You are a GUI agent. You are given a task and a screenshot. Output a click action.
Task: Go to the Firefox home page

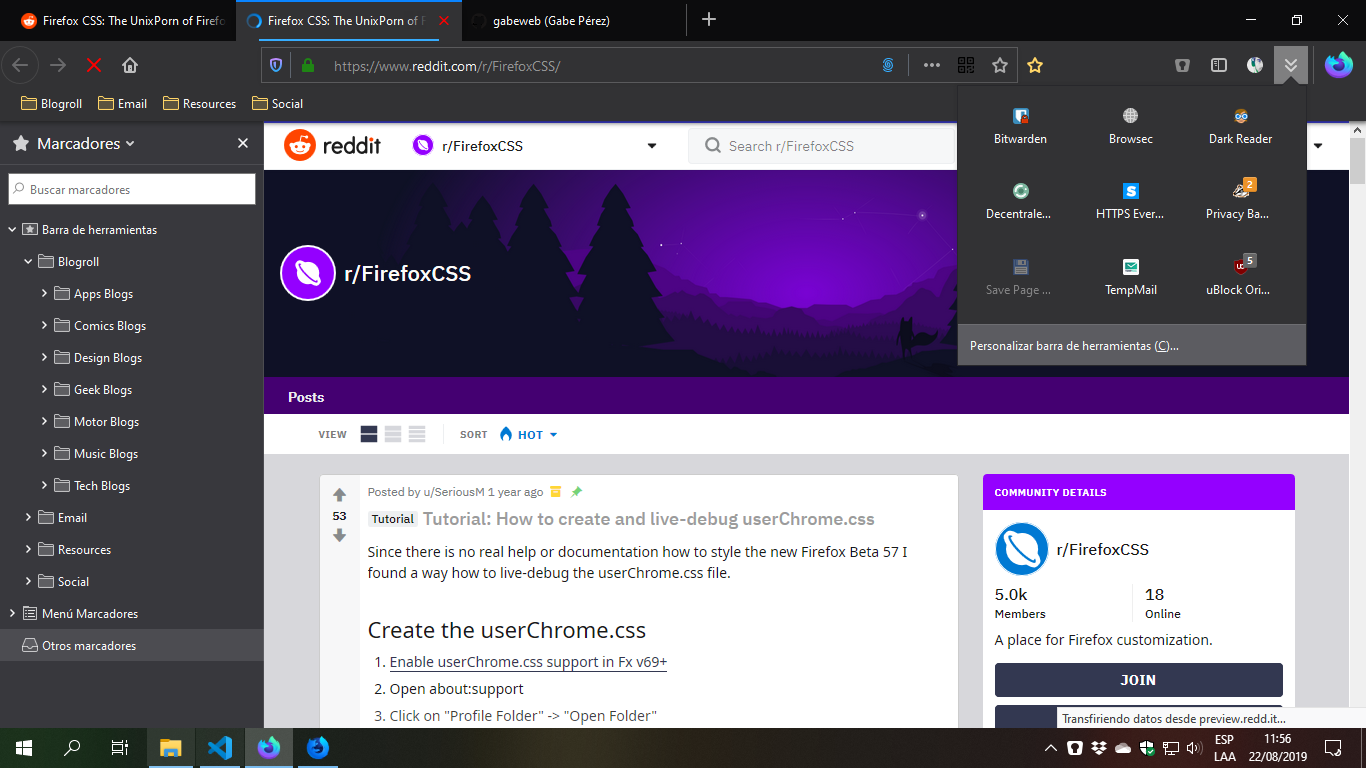(130, 65)
